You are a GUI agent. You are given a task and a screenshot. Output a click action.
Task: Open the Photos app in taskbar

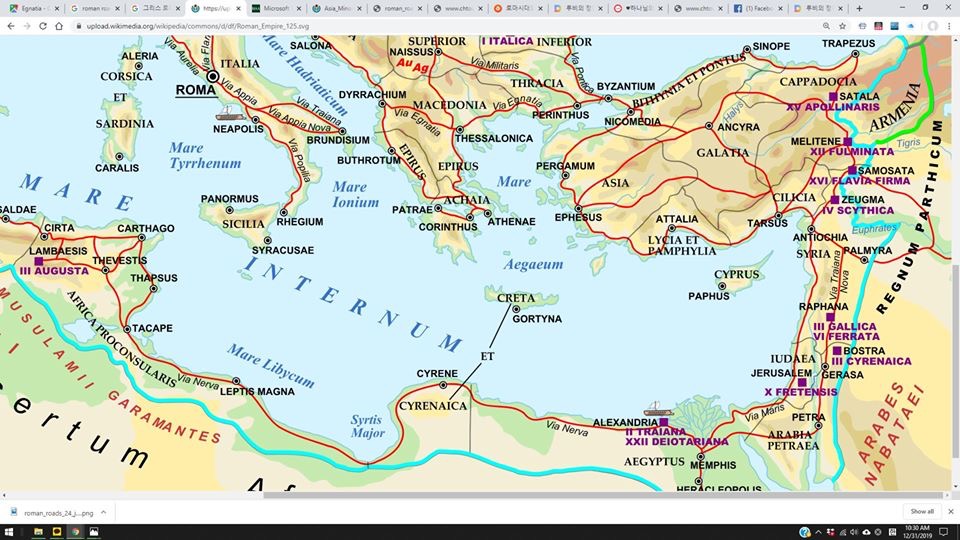(x=94, y=531)
